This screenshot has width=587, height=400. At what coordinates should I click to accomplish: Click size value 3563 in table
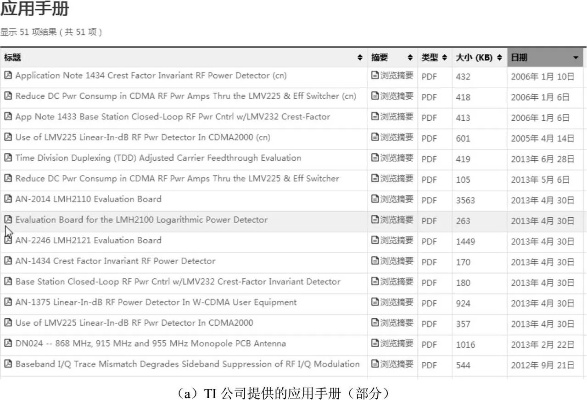pyautogui.click(x=465, y=200)
